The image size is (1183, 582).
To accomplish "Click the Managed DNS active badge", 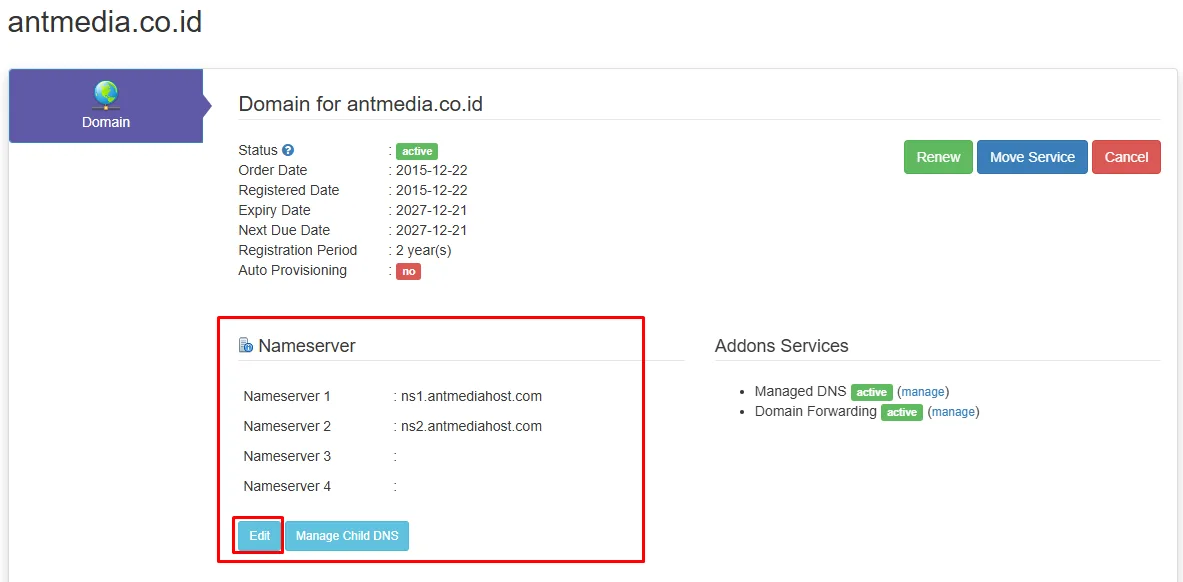I will (871, 392).
